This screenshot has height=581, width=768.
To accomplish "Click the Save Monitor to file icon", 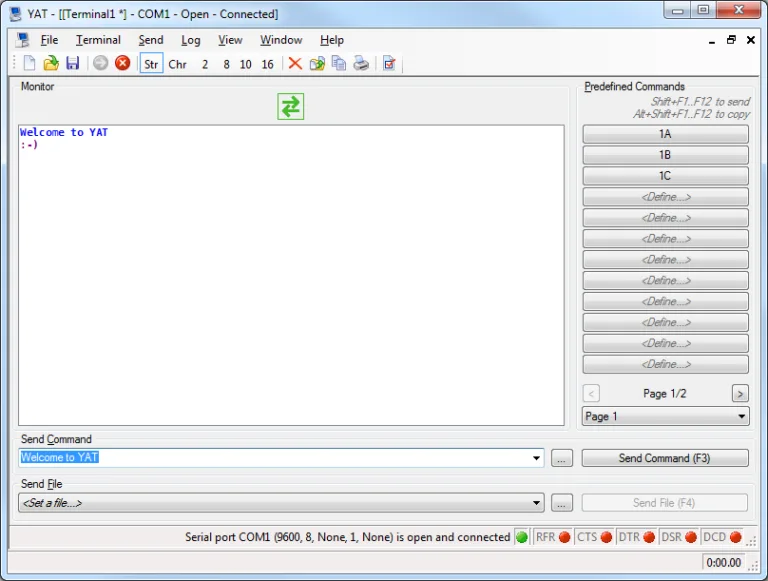I will [x=317, y=63].
